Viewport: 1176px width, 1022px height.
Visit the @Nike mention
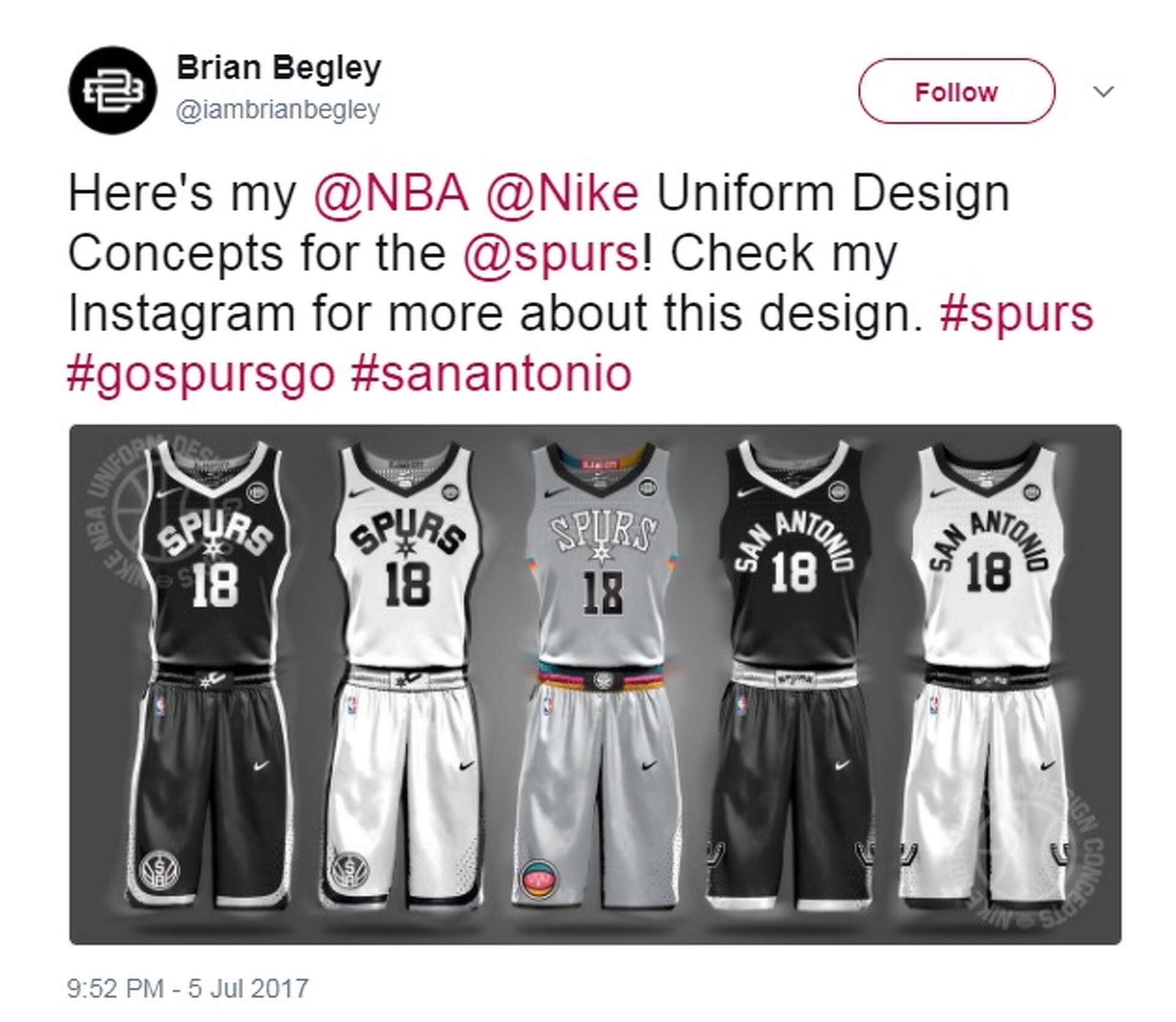562,194
